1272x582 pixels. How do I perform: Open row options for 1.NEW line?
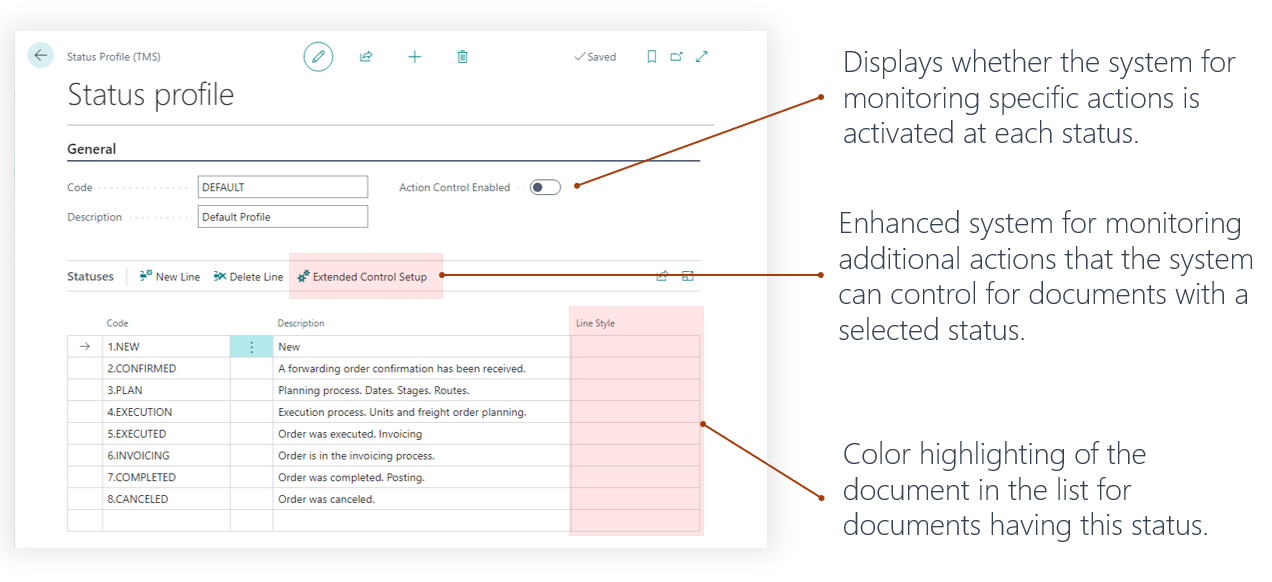(251, 347)
